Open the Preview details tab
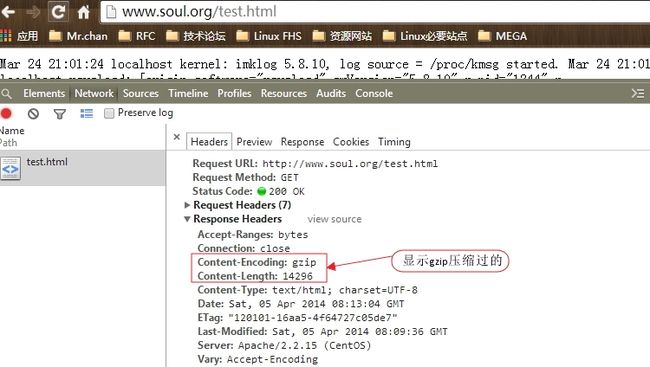Viewport: 650px width, 367px height. click(254, 142)
